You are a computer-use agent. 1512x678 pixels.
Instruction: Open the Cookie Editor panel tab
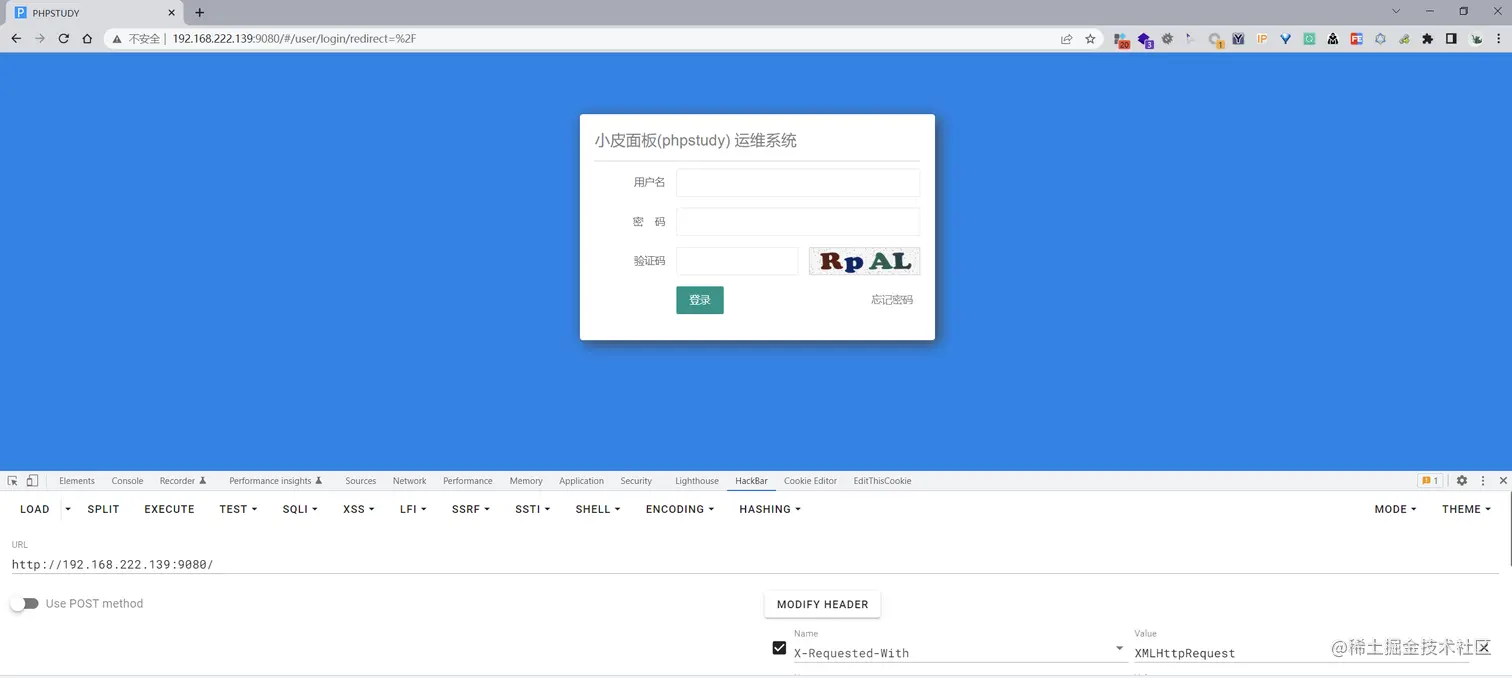click(x=810, y=481)
